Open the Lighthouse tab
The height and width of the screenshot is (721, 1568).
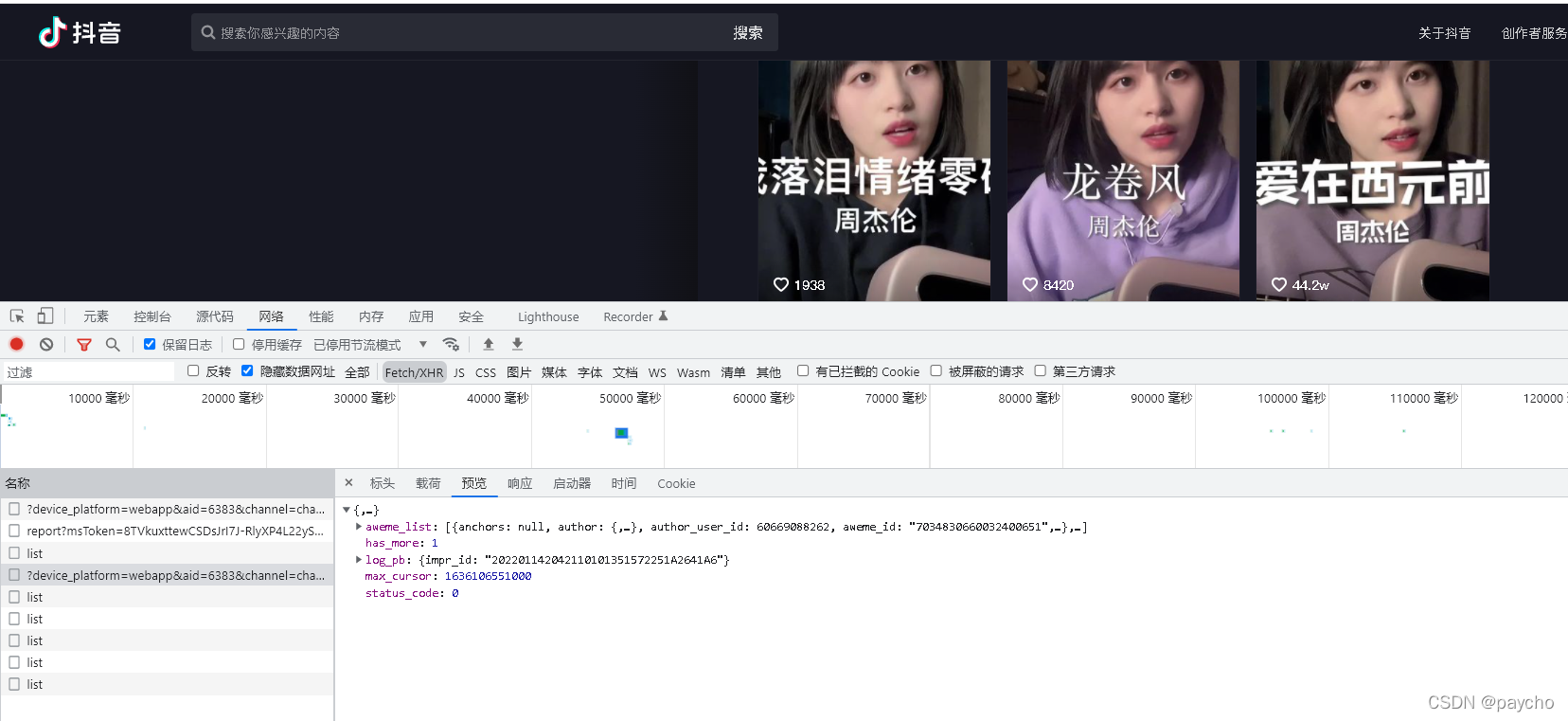(548, 317)
